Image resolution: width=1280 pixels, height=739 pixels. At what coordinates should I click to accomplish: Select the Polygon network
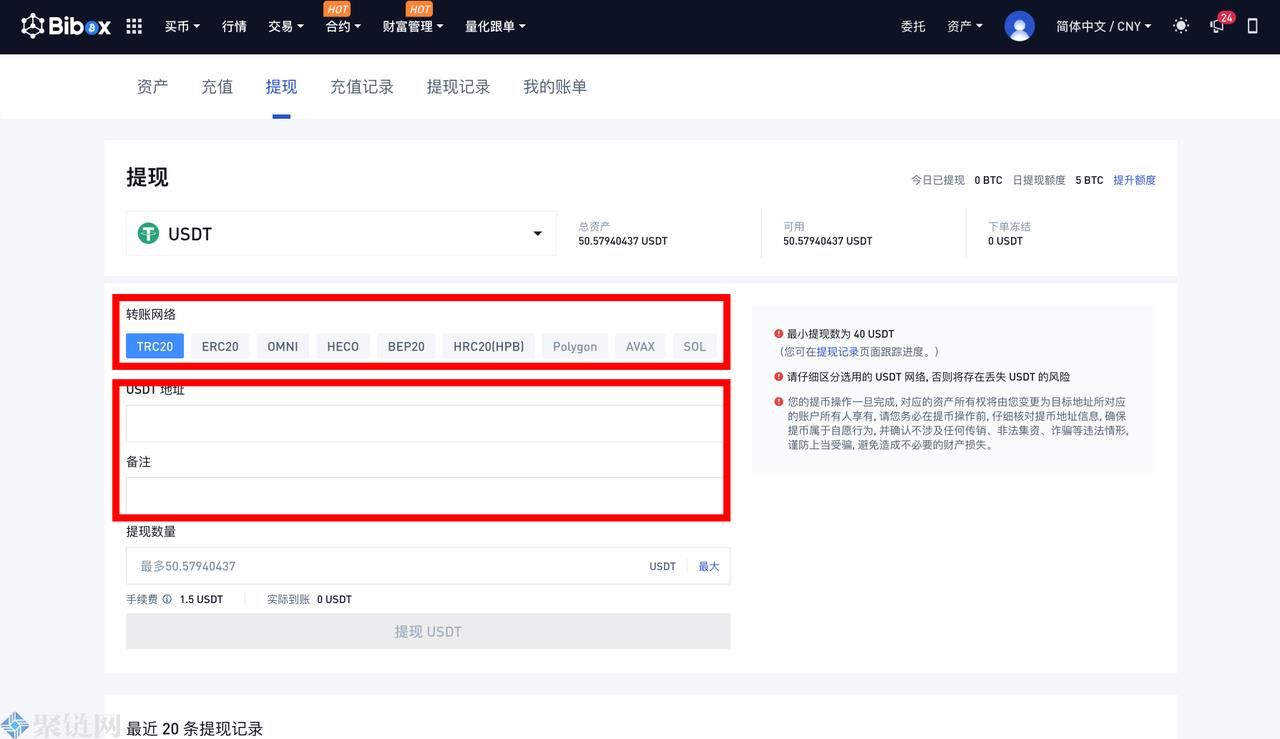pyautogui.click(x=575, y=346)
